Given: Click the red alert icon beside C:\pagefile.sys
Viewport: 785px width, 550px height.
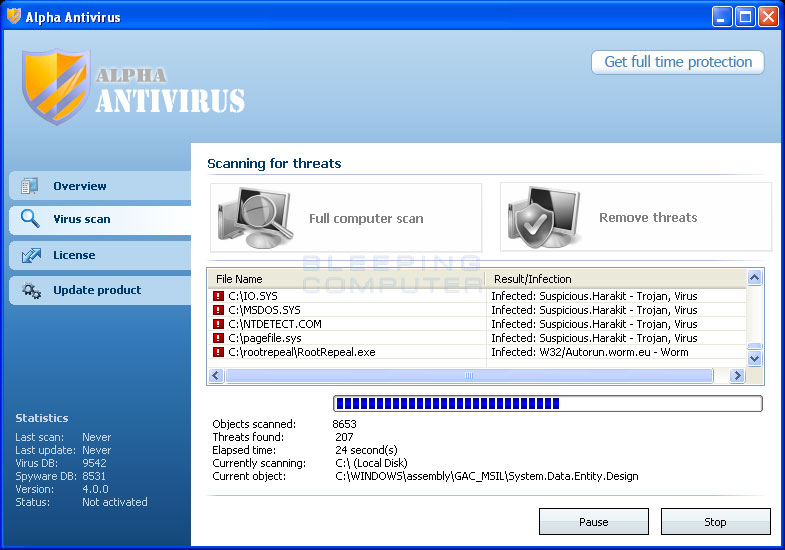Looking at the screenshot, I should coord(218,338).
